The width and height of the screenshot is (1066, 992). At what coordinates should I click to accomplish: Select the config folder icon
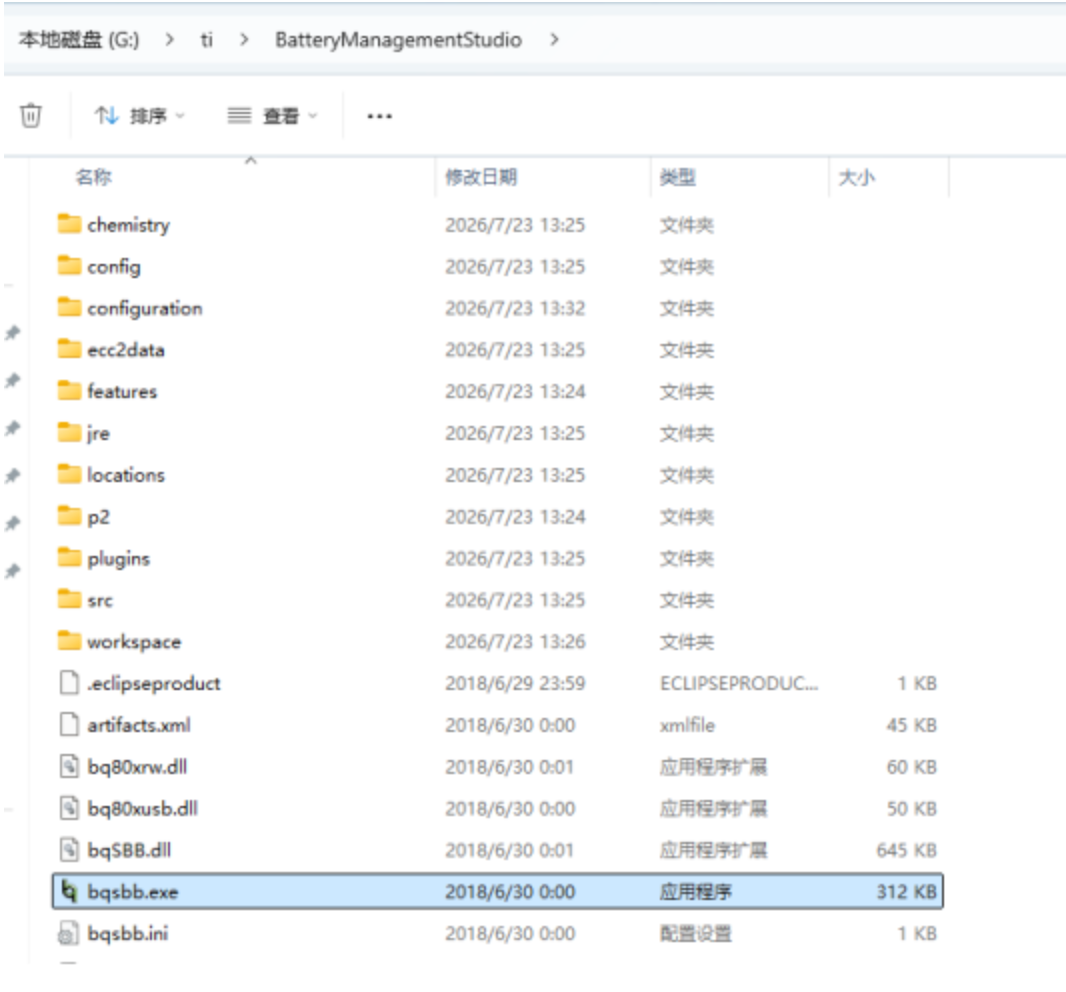pyautogui.click(x=69, y=265)
